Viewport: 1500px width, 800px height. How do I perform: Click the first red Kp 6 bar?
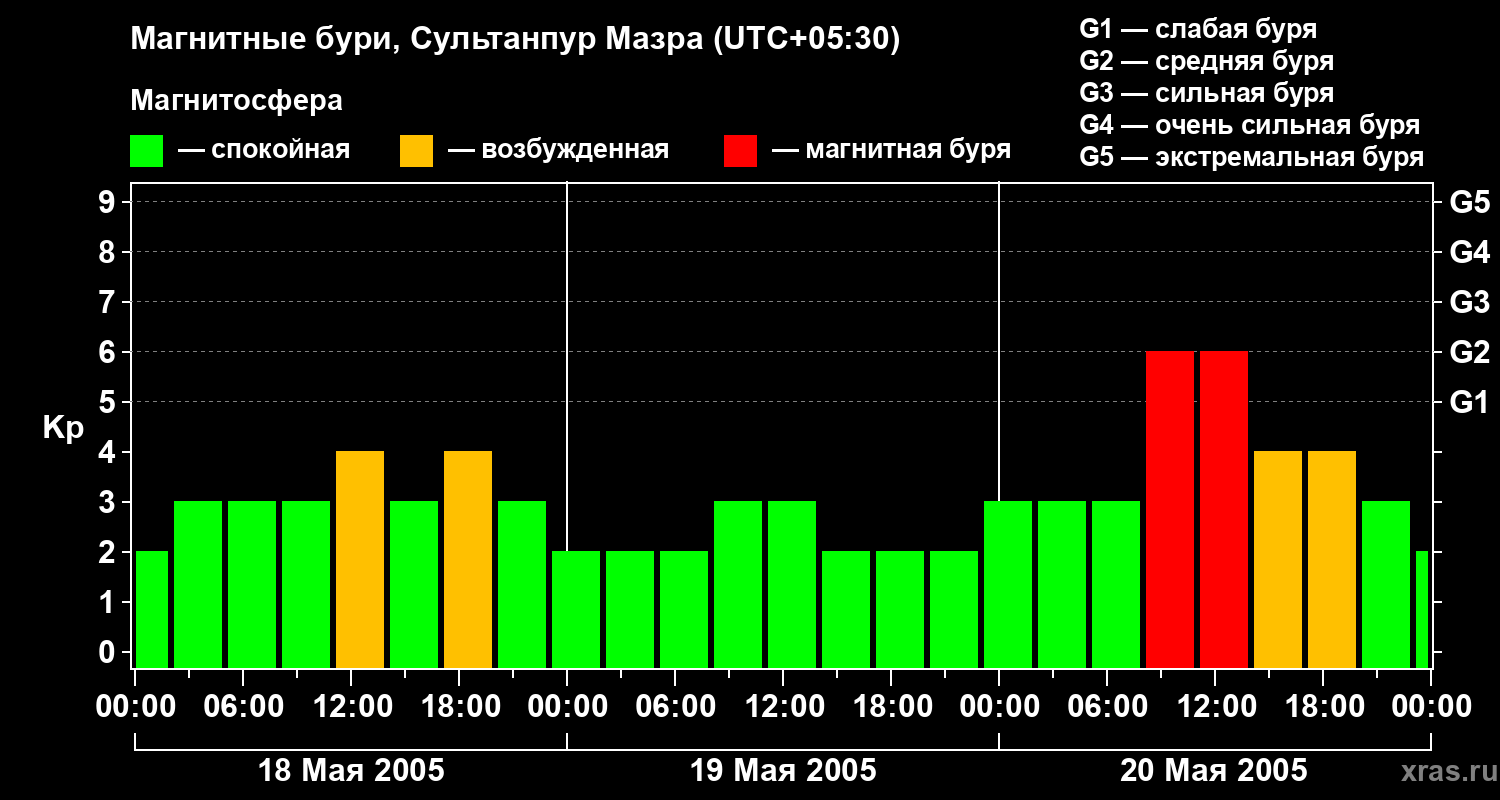pos(1170,510)
